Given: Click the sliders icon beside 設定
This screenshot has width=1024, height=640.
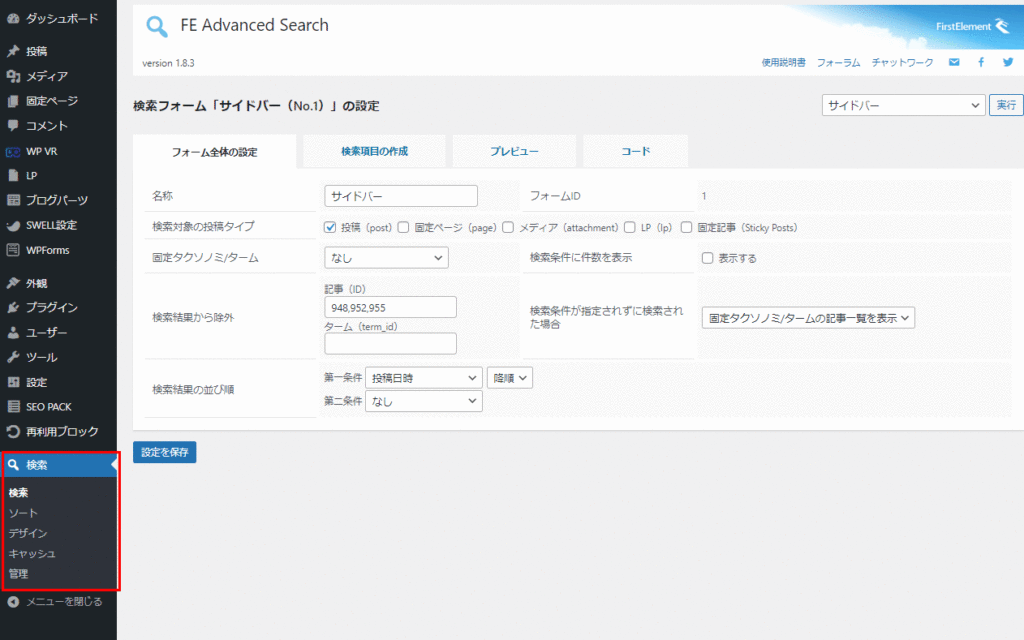Looking at the screenshot, I should [x=13, y=382].
